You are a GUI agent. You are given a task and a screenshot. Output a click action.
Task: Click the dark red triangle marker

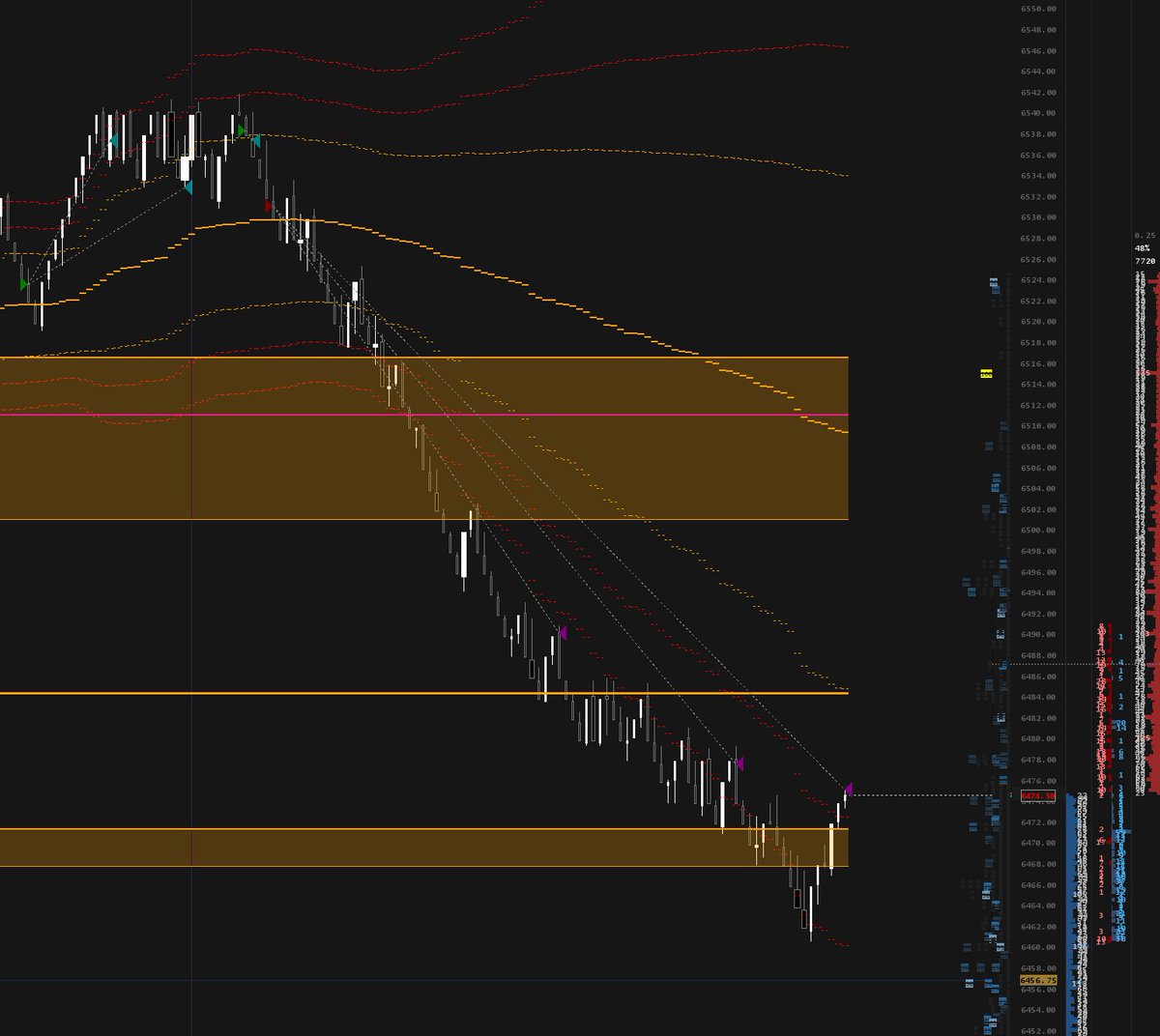pyautogui.click(x=269, y=206)
